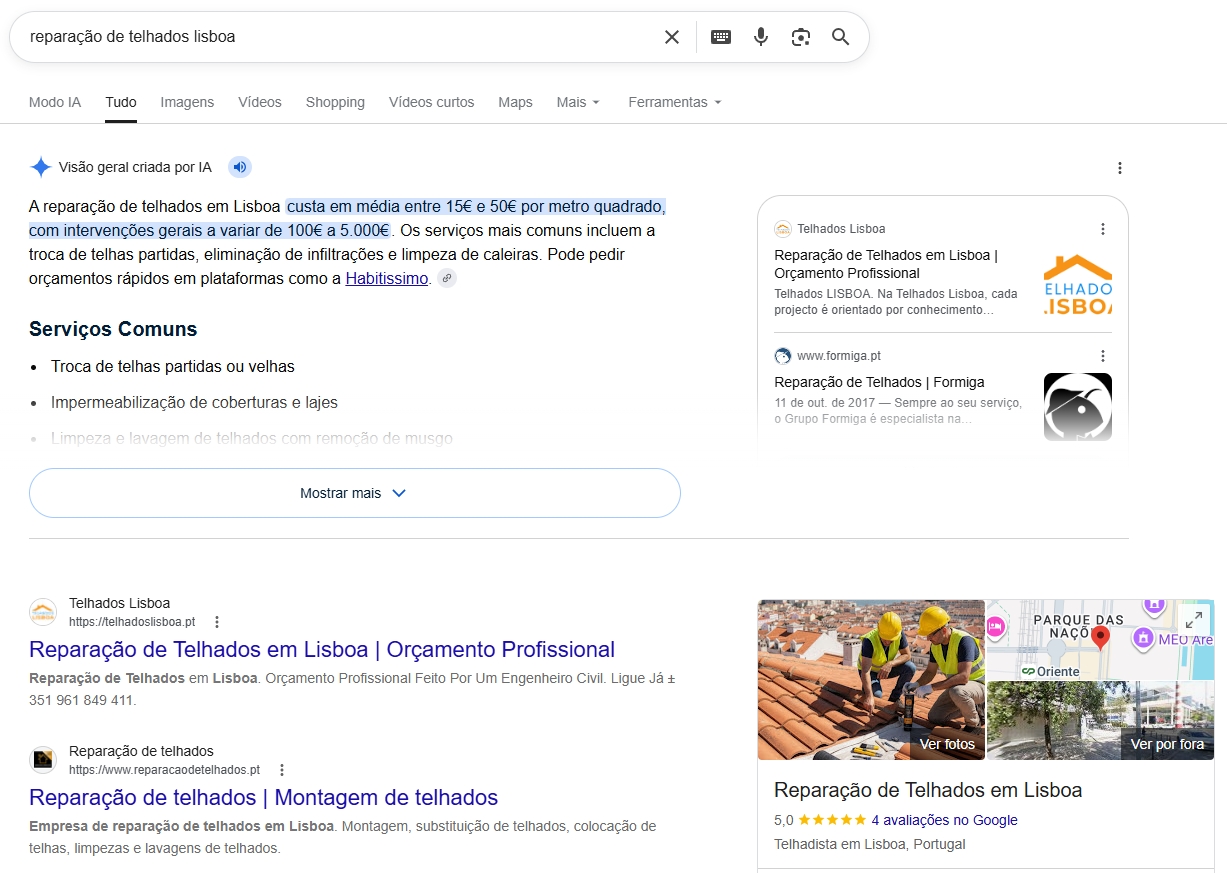This screenshot has height=873, width=1227.
Task: Click the Serviços Comuns heading
Action: [x=113, y=329]
